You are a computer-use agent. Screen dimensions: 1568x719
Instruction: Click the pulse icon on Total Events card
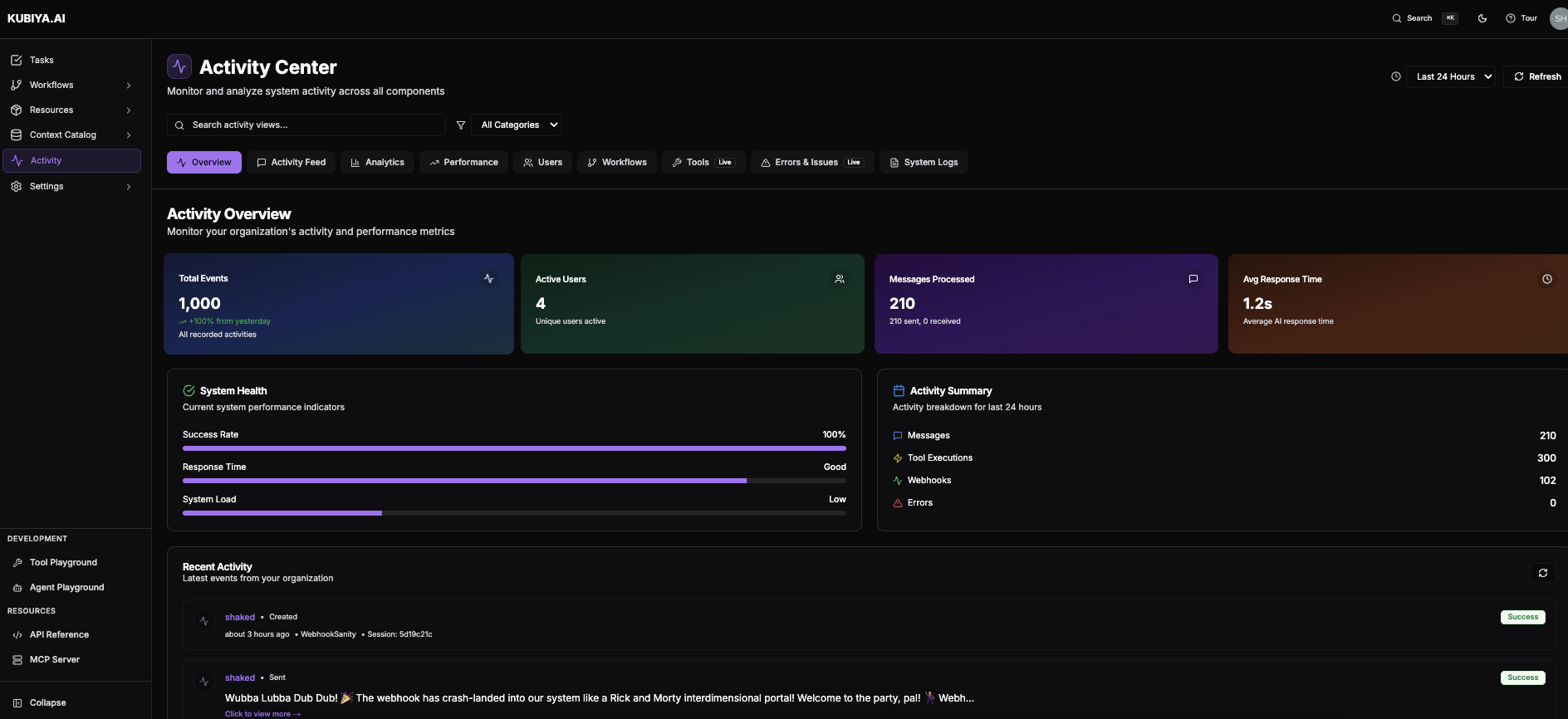(488, 279)
